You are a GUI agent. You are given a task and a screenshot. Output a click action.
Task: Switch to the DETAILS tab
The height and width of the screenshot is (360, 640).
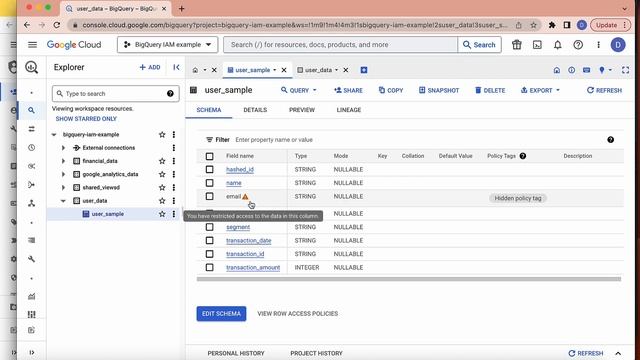pos(255,110)
